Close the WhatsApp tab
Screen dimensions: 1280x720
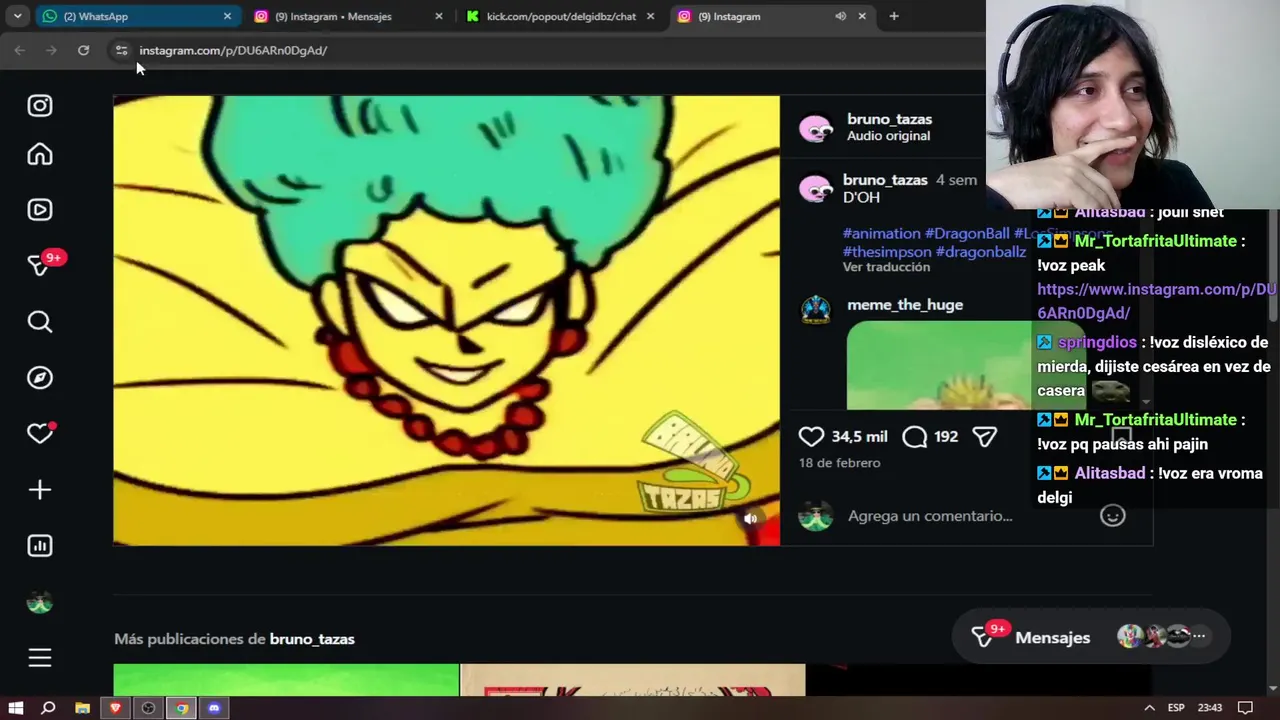(x=227, y=16)
